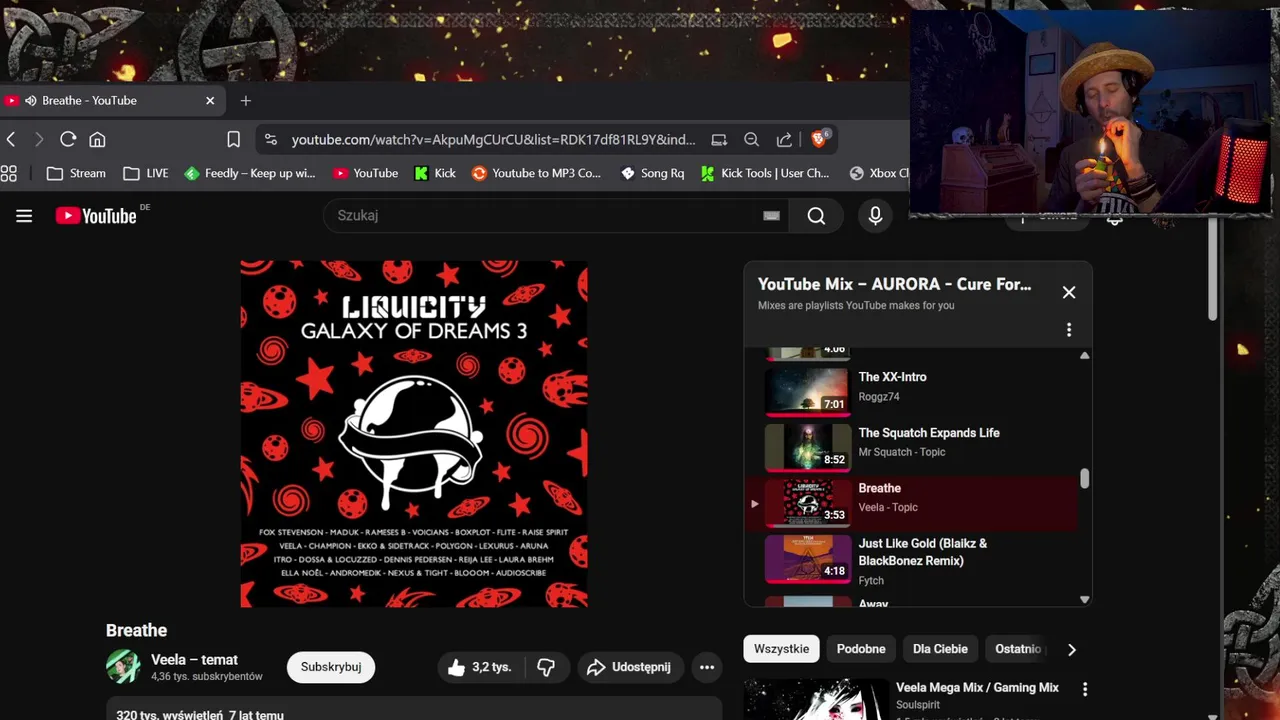Click the Liquicity Galaxy of Dreams album art
1280x720 pixels.
click(x=414, y=434)
